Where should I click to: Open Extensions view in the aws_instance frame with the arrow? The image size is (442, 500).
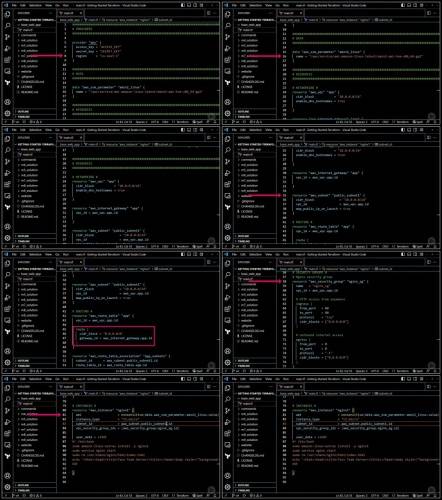pyautogui.click(x=7, y=433)
